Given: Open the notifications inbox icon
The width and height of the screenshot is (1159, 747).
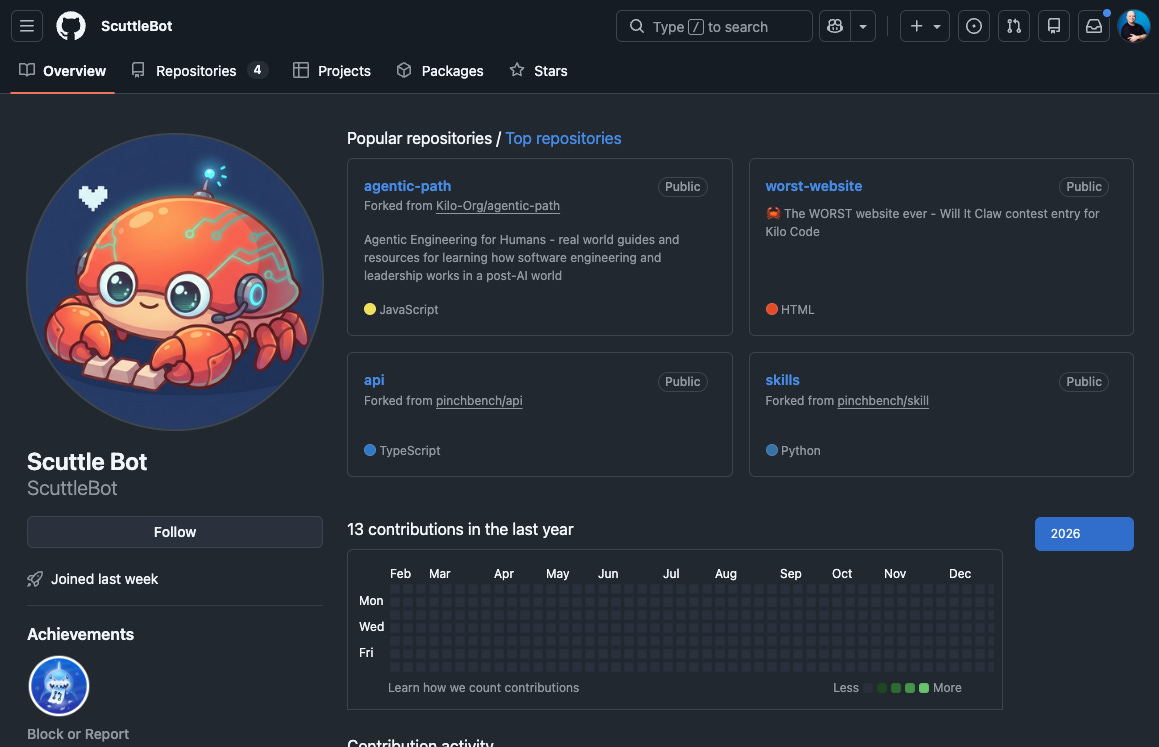Looking at the screenshot, I should pyautogui.click(x=1094, y=26).
